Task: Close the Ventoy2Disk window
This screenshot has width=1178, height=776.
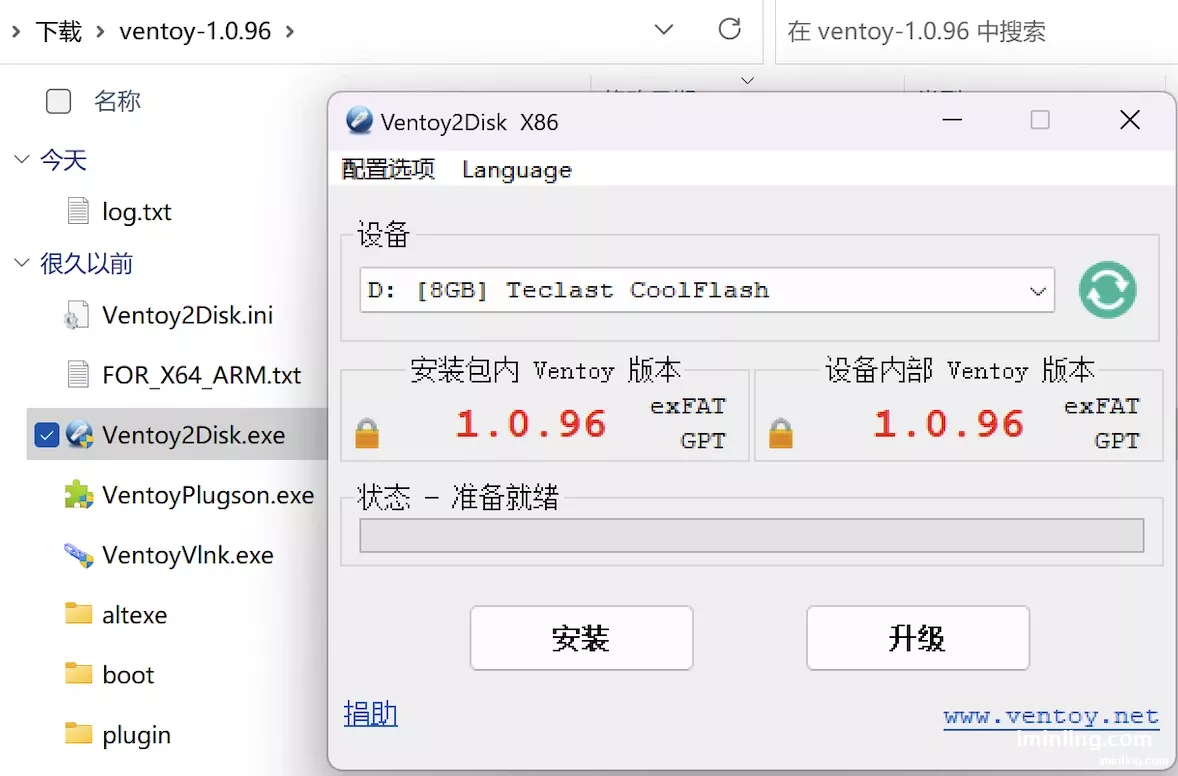Action: [x=1129, y=120]
